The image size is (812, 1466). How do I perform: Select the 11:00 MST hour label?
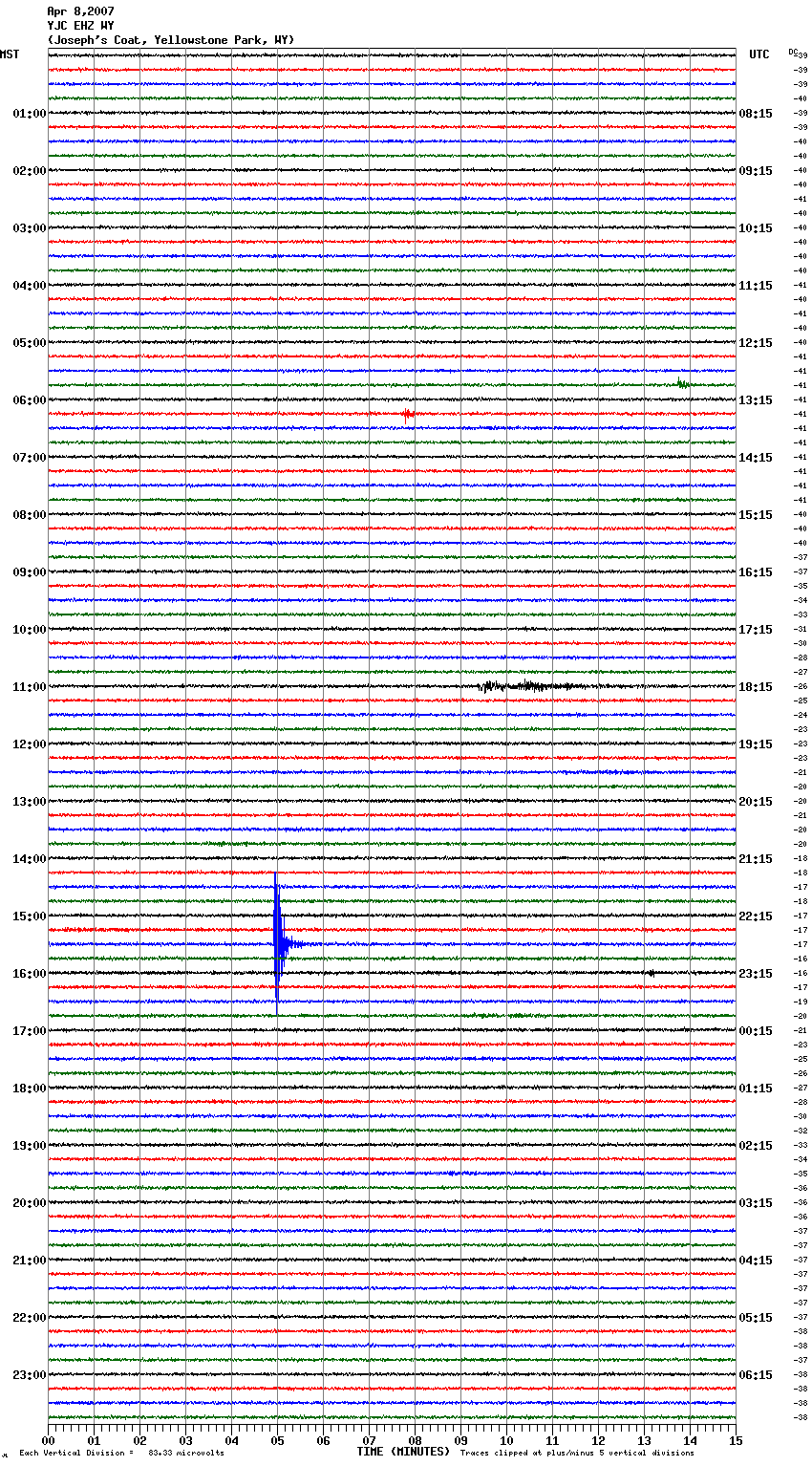pos(30,687)
